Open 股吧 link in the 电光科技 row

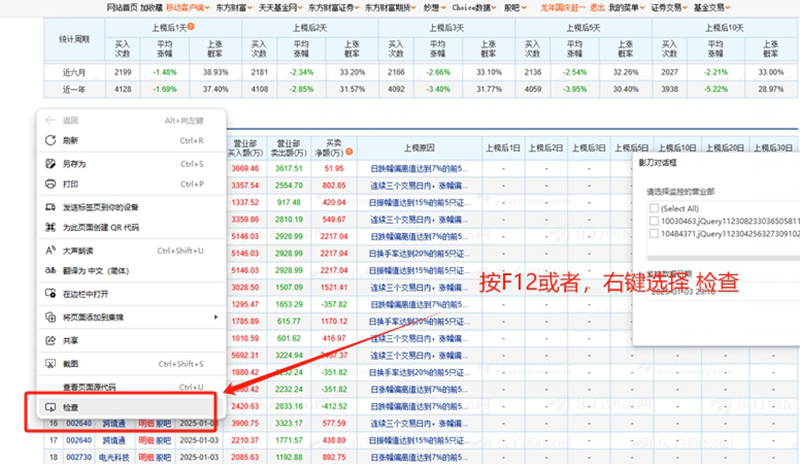(163, 457)
